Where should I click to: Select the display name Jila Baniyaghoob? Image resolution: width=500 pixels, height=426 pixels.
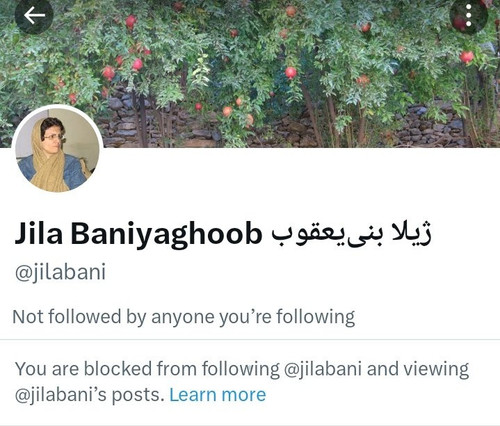point(138,234)
